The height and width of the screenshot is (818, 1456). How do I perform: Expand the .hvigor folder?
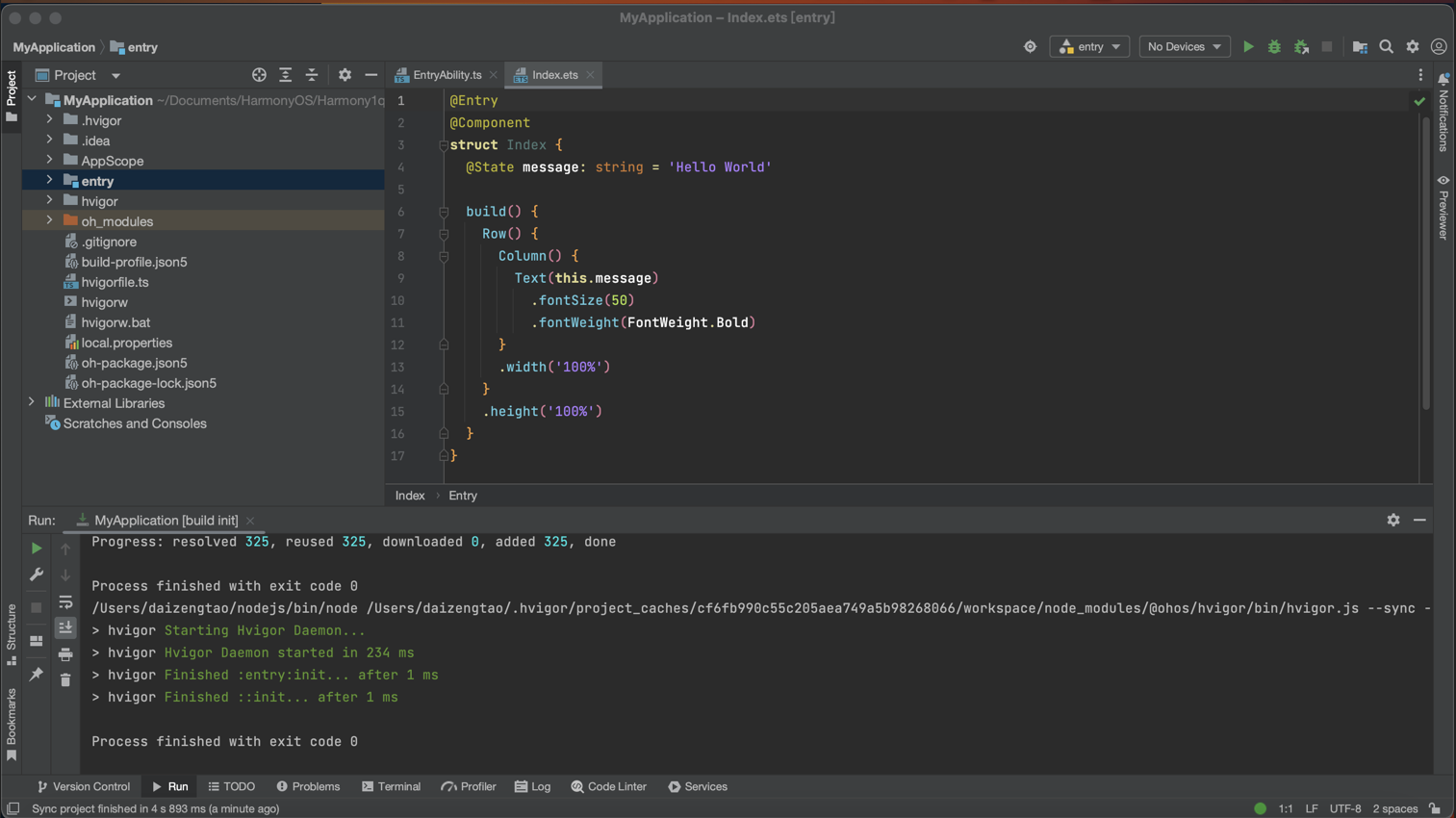(x=50, y=119)
